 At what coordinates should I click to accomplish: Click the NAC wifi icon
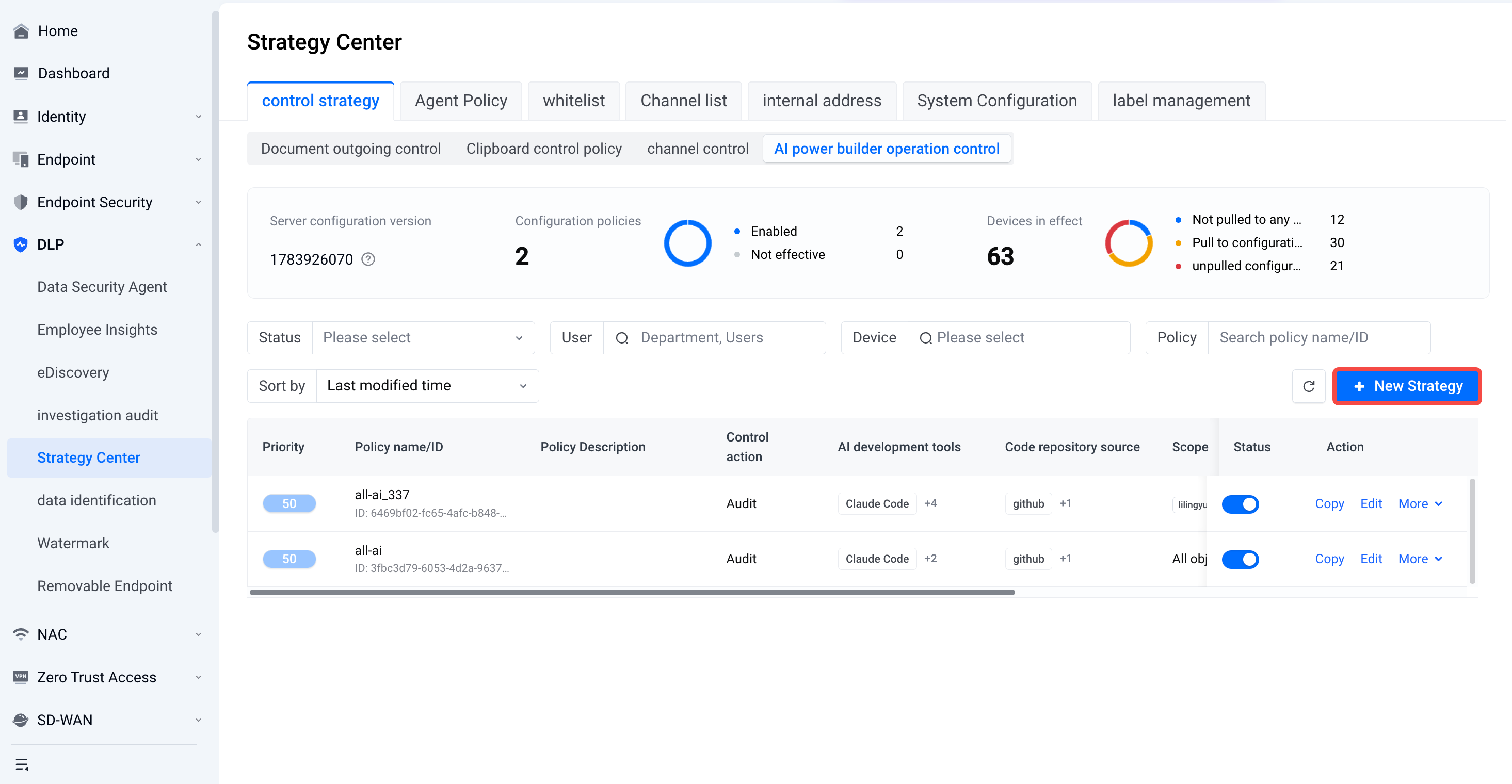pos(21,634)
